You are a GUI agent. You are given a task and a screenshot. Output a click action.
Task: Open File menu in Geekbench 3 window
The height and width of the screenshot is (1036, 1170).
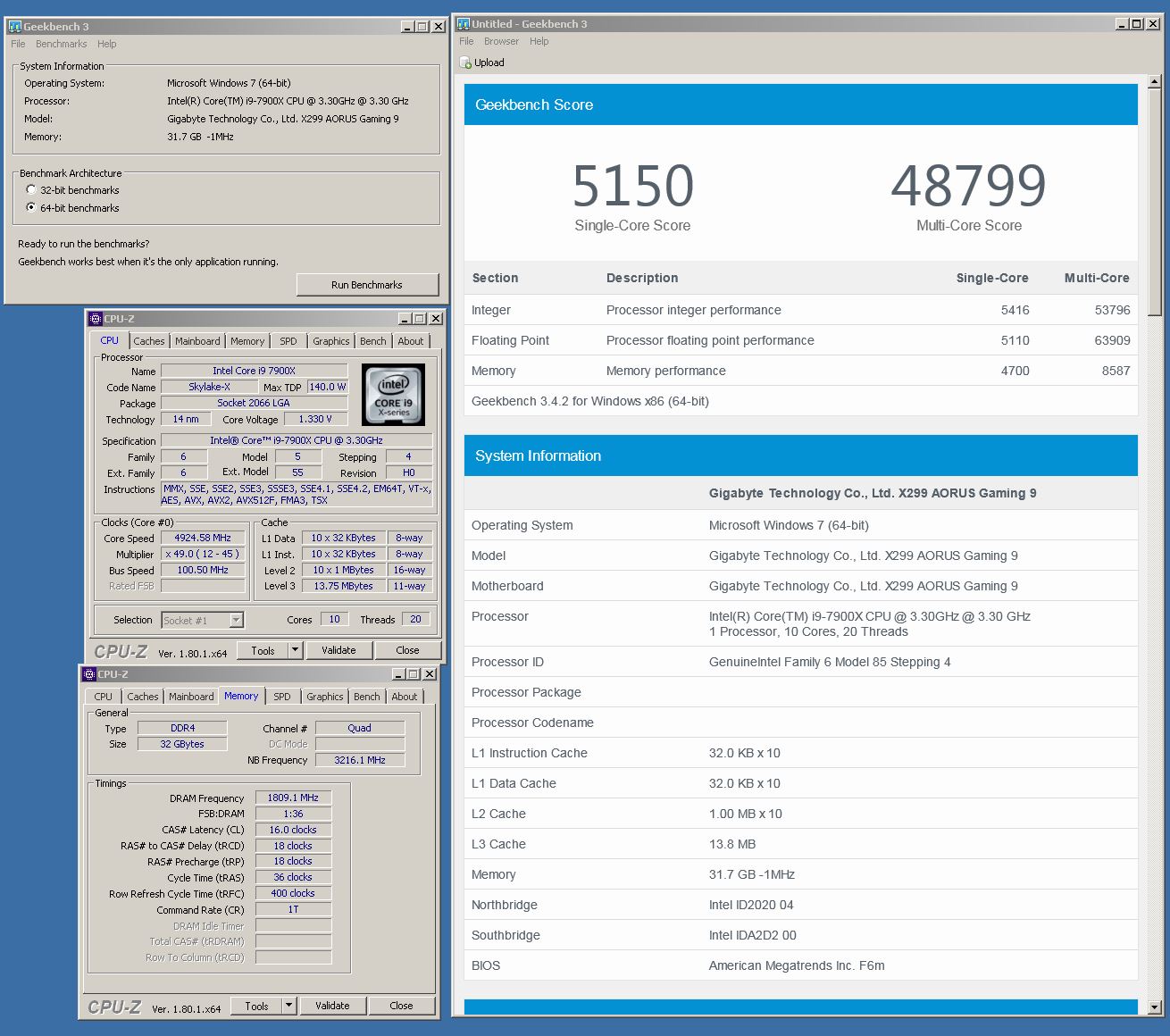point(18,44)
